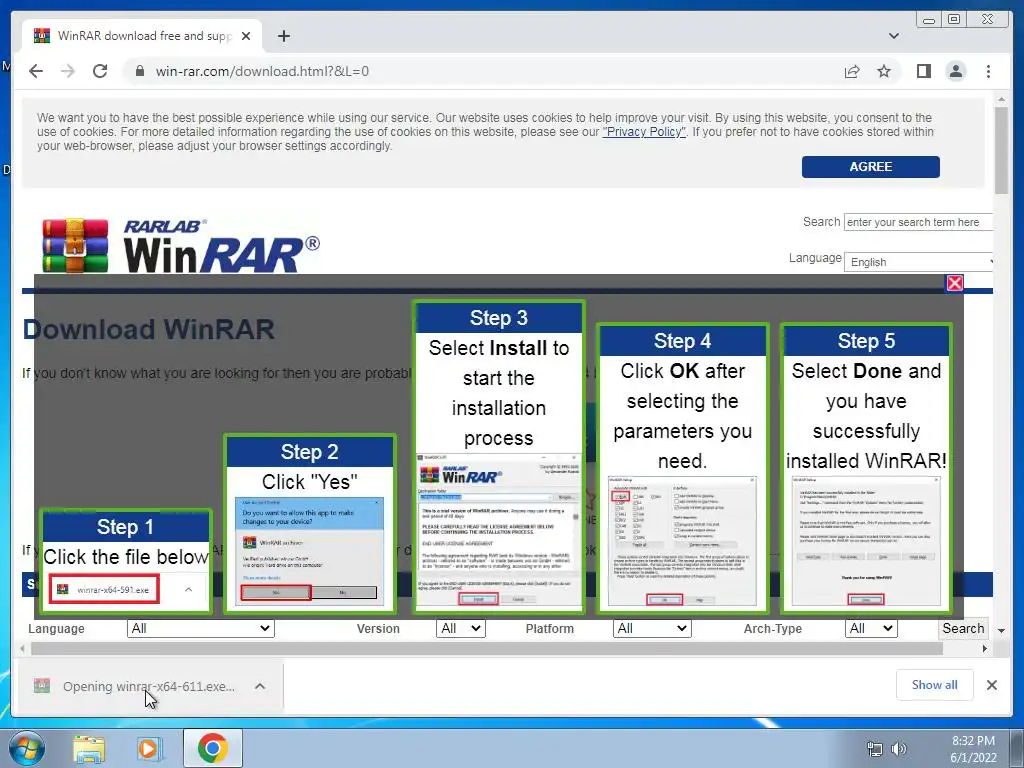Viewport: 1024px width, 768px height.
Task: Launch Windows Media Player from taskbar
Action: tap(149, 749)
